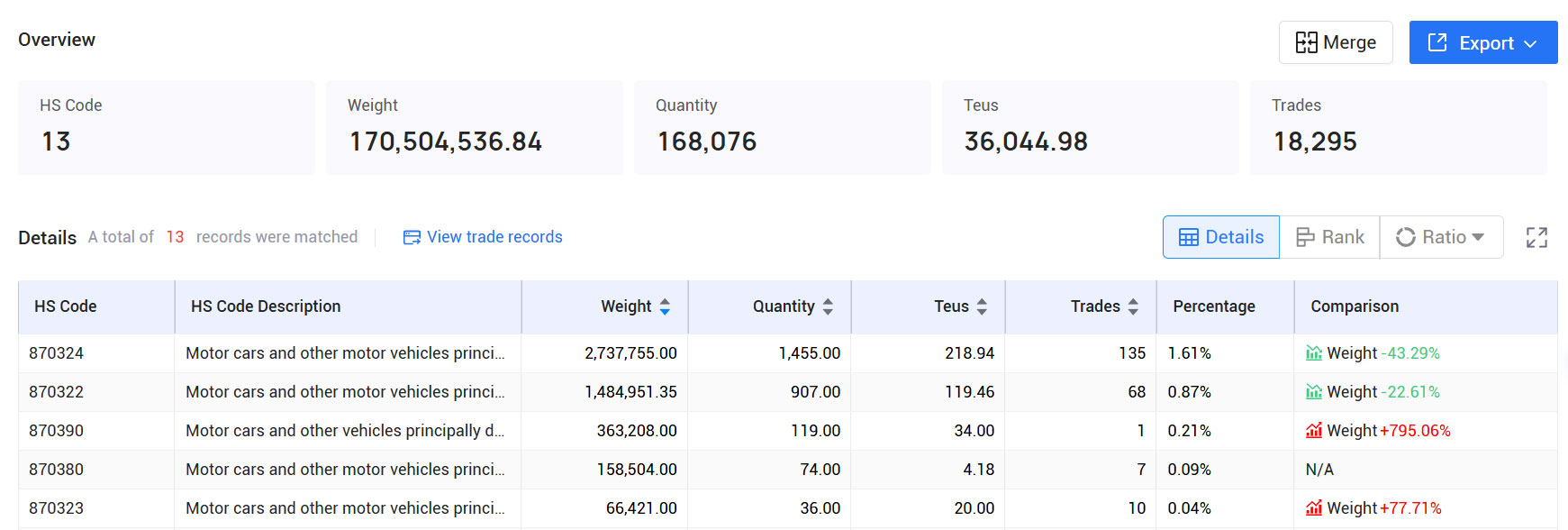Click the Quantity summary card value 168,076
This screenshot has width=1568, height=530.
click(x=707, y=142)
